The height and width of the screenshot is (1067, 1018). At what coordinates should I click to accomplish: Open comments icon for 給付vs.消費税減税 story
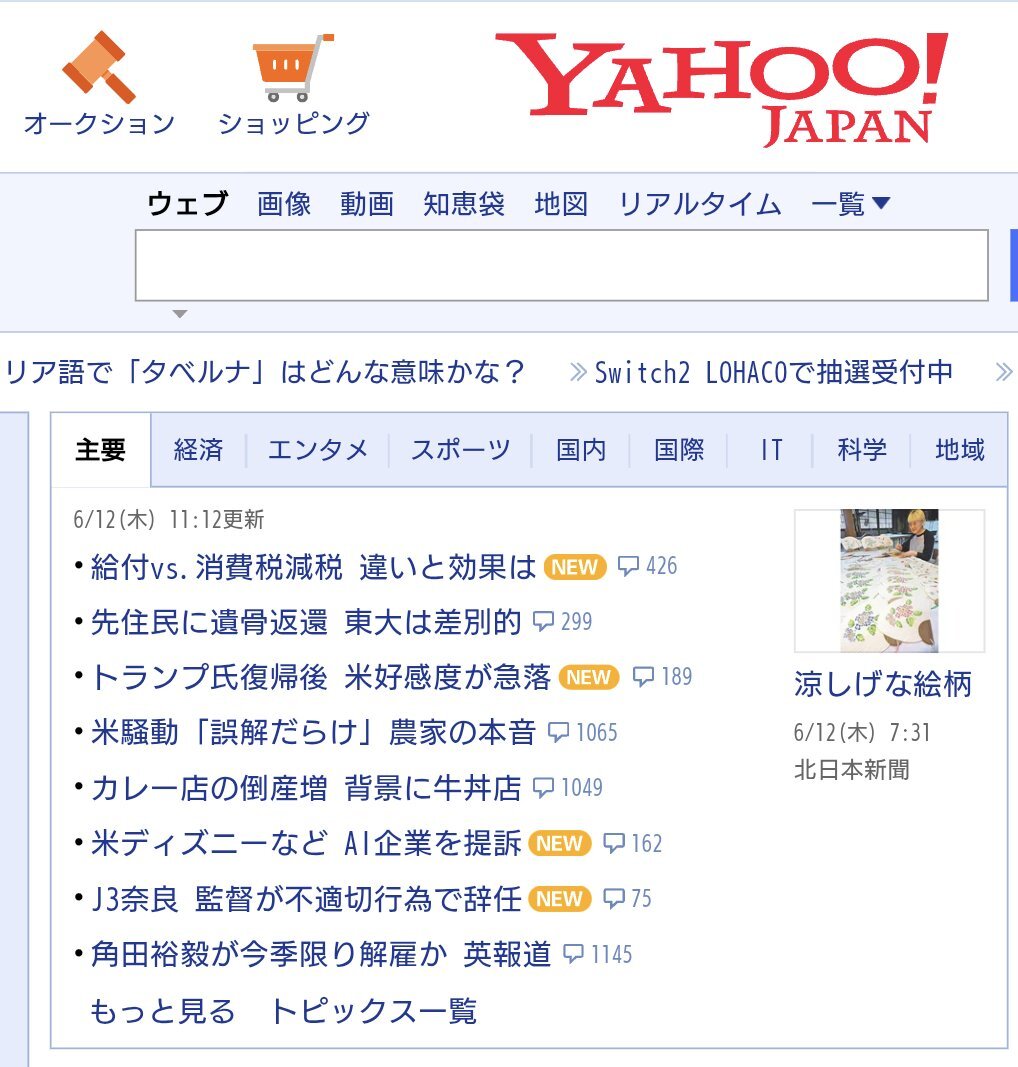[x=627, y=566]
